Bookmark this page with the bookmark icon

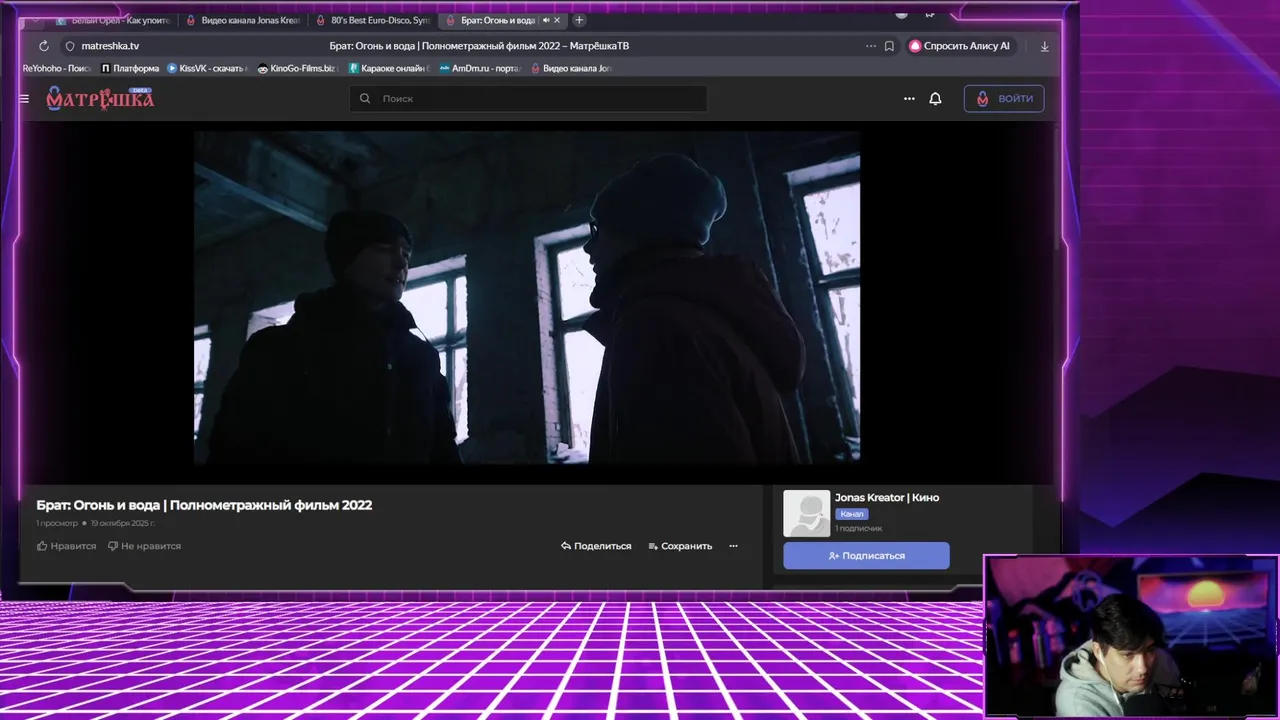[x=889, y=46]
